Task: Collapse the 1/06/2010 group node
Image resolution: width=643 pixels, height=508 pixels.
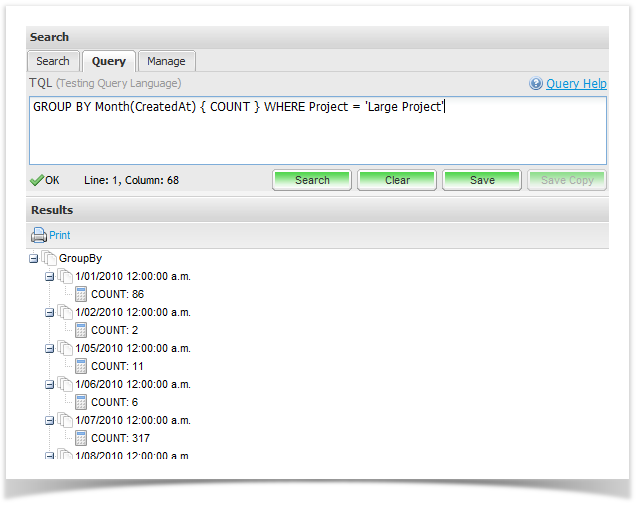Action: pyautogui.click(x=50, y=384)
